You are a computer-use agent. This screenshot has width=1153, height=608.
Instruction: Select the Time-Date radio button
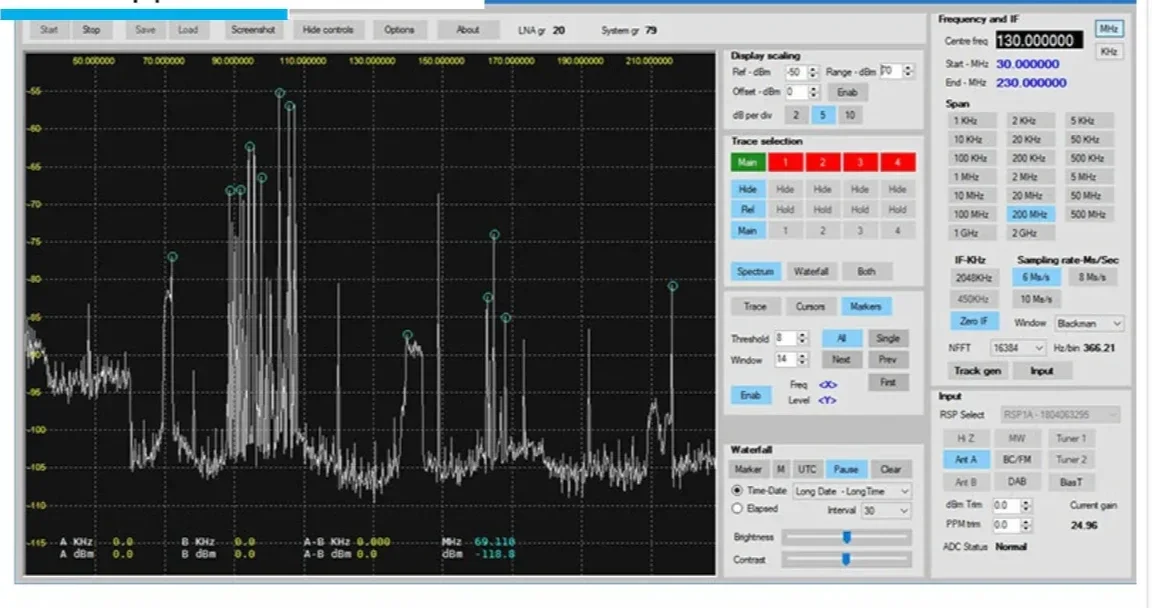737,491
